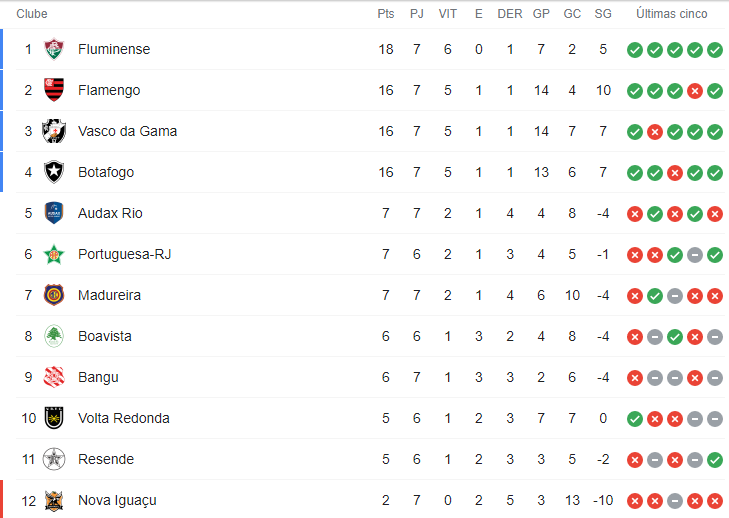The height and width of the screenshot is (518, 729).
Task: Click the Boavista tree crest
Action: click(x=54, y=336)
